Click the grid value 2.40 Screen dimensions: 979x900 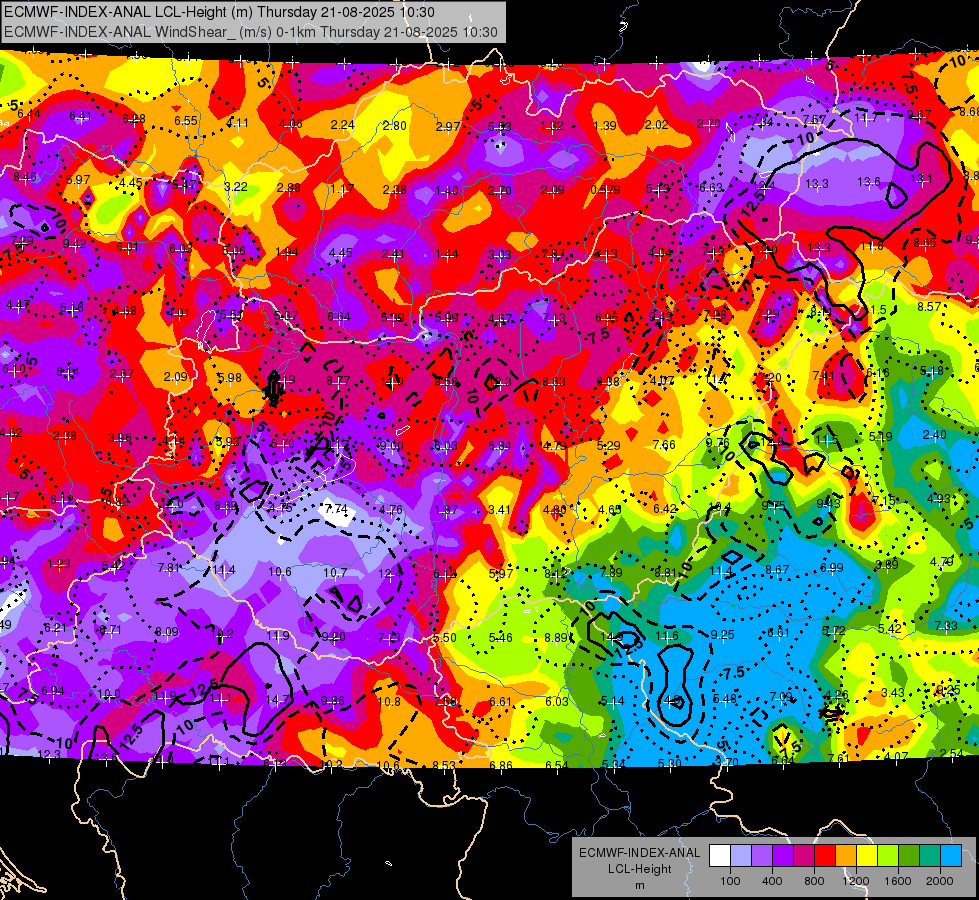pos(934,435)
